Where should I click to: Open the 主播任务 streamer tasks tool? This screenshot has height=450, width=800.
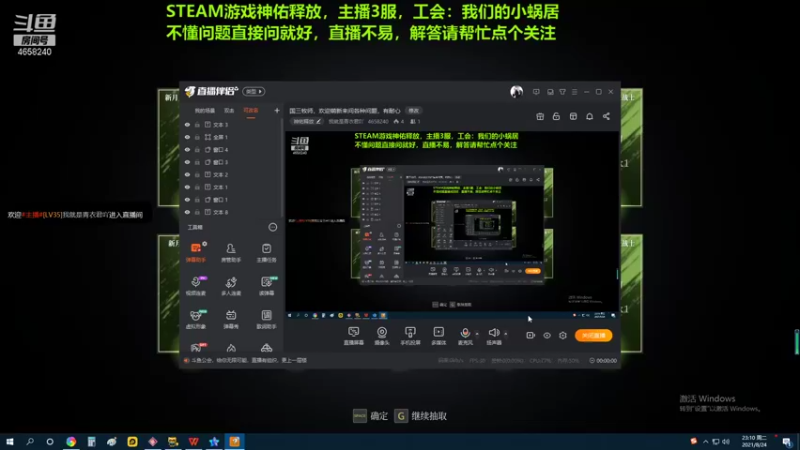coord(266,253)
